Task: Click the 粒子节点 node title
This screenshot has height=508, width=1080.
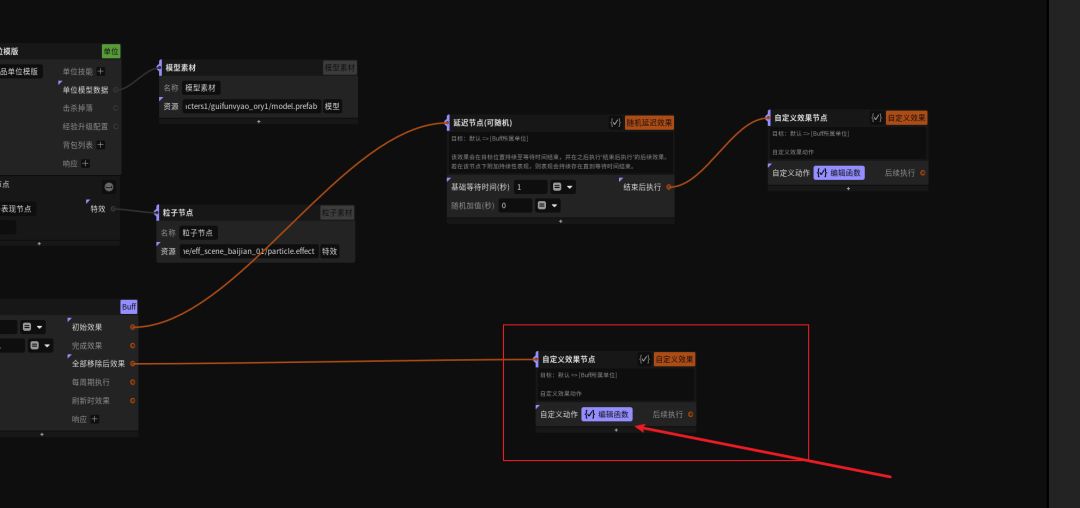Action: [178, 213]
